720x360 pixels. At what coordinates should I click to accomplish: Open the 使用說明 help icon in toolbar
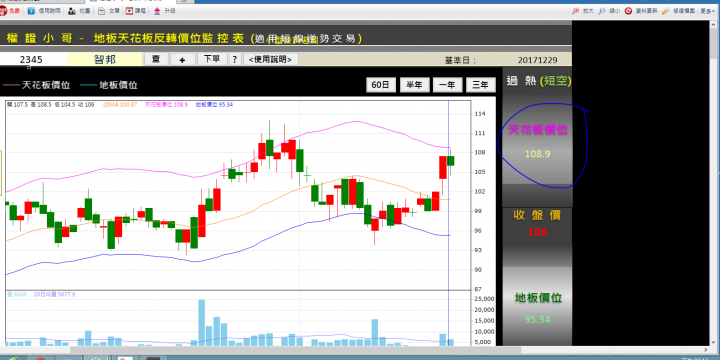[x=31, y=11]
